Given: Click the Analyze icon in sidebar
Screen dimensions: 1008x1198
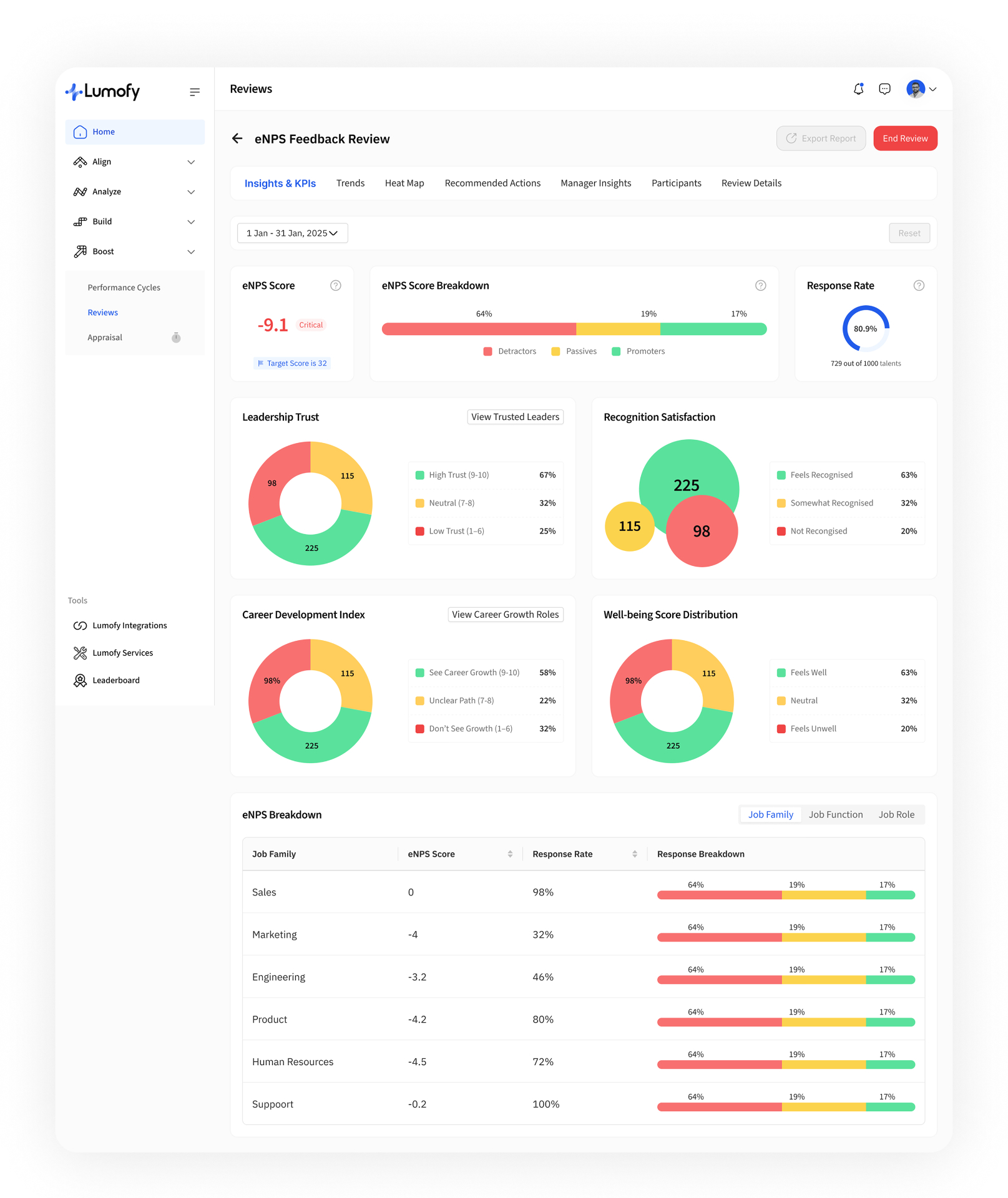Looking at the screenshot, I should point(80,192).
